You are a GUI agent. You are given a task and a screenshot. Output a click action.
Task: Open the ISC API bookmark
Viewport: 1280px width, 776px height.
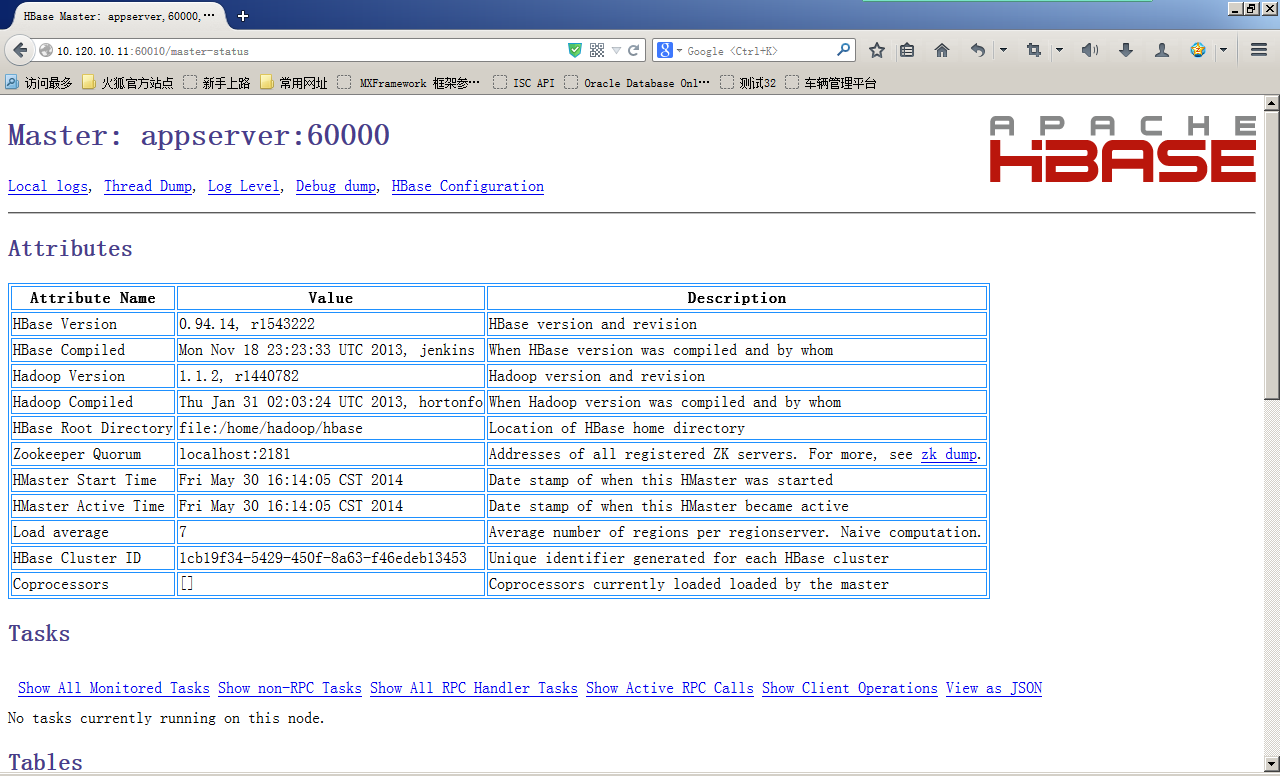tap(524, 83)
